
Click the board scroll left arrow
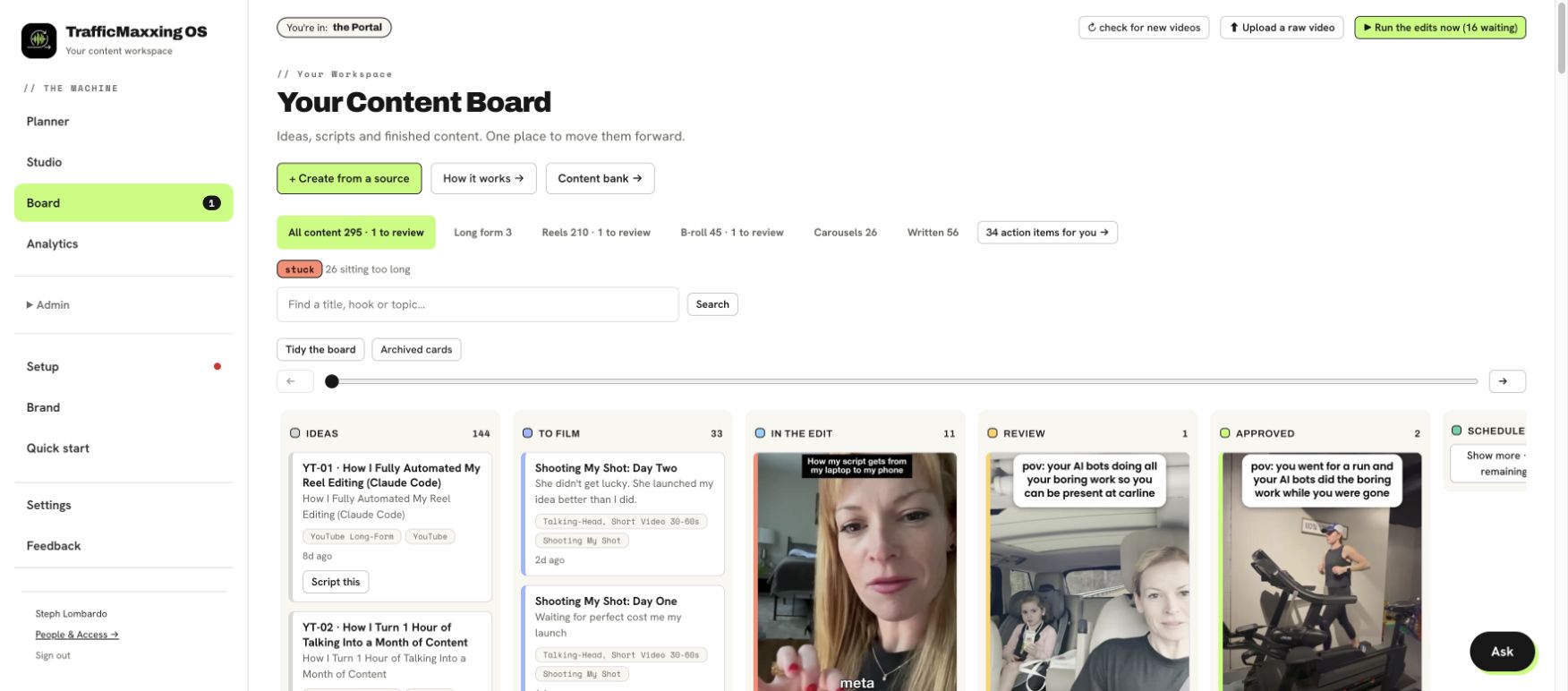(x=295, y=381)
